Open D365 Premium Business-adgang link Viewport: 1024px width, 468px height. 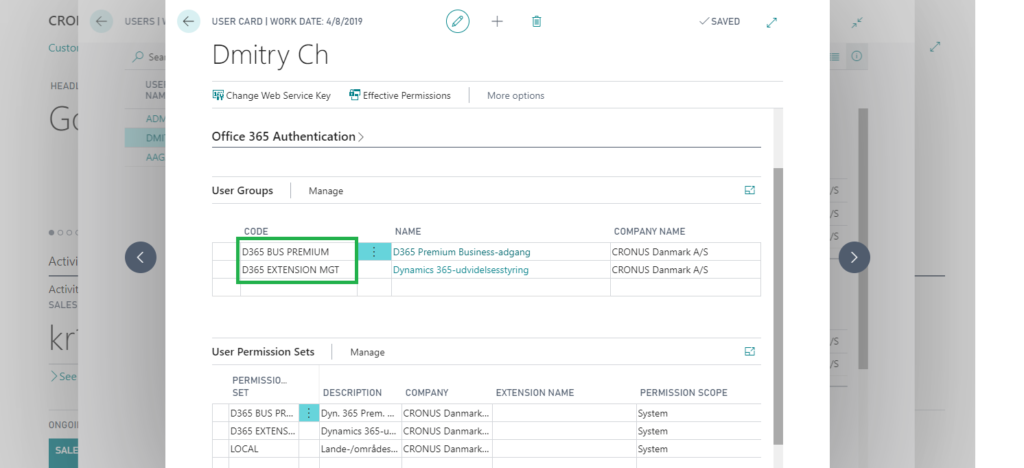pos(461,252)
